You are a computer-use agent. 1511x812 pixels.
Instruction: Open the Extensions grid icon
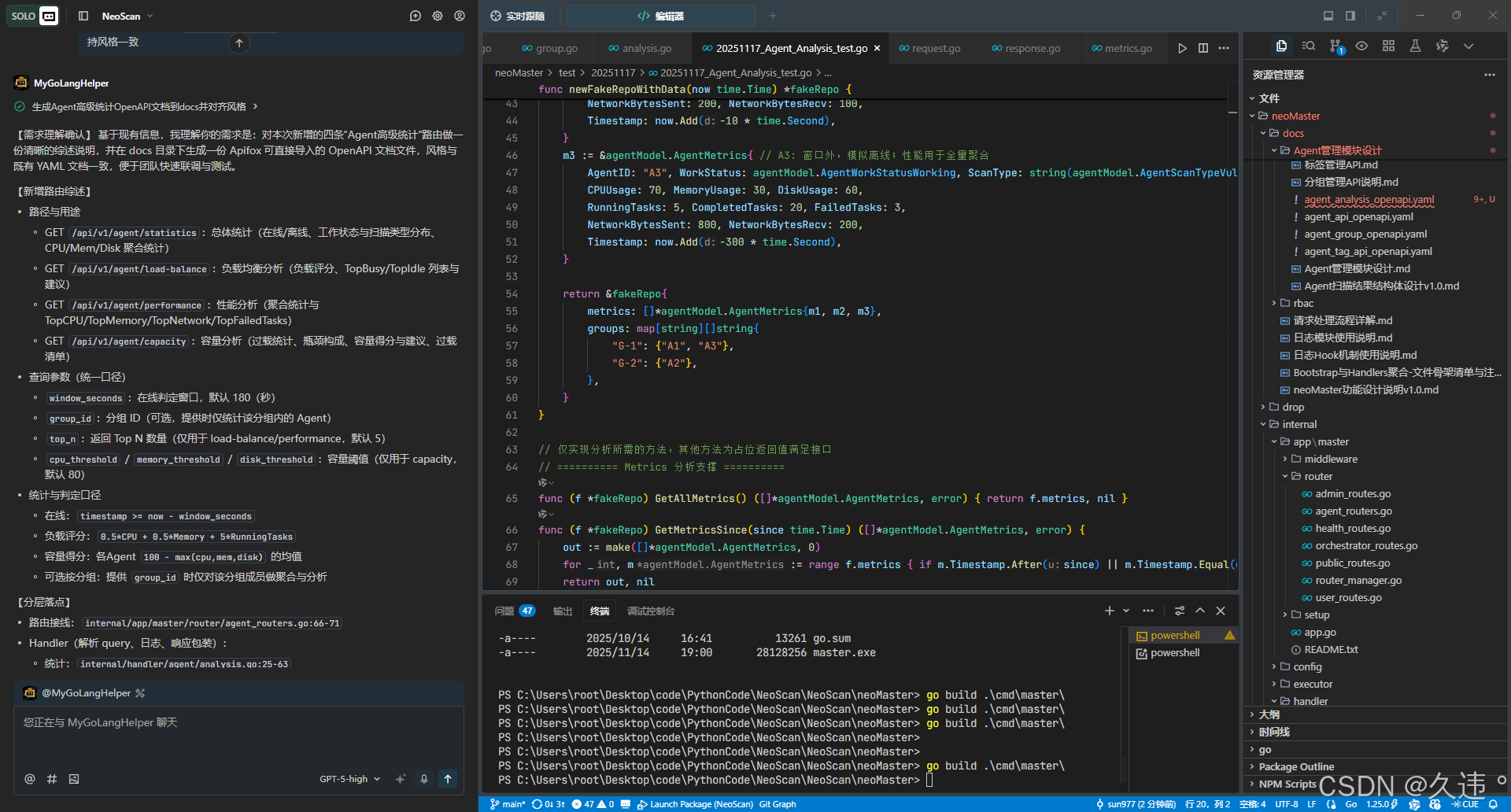point(1388,46)
